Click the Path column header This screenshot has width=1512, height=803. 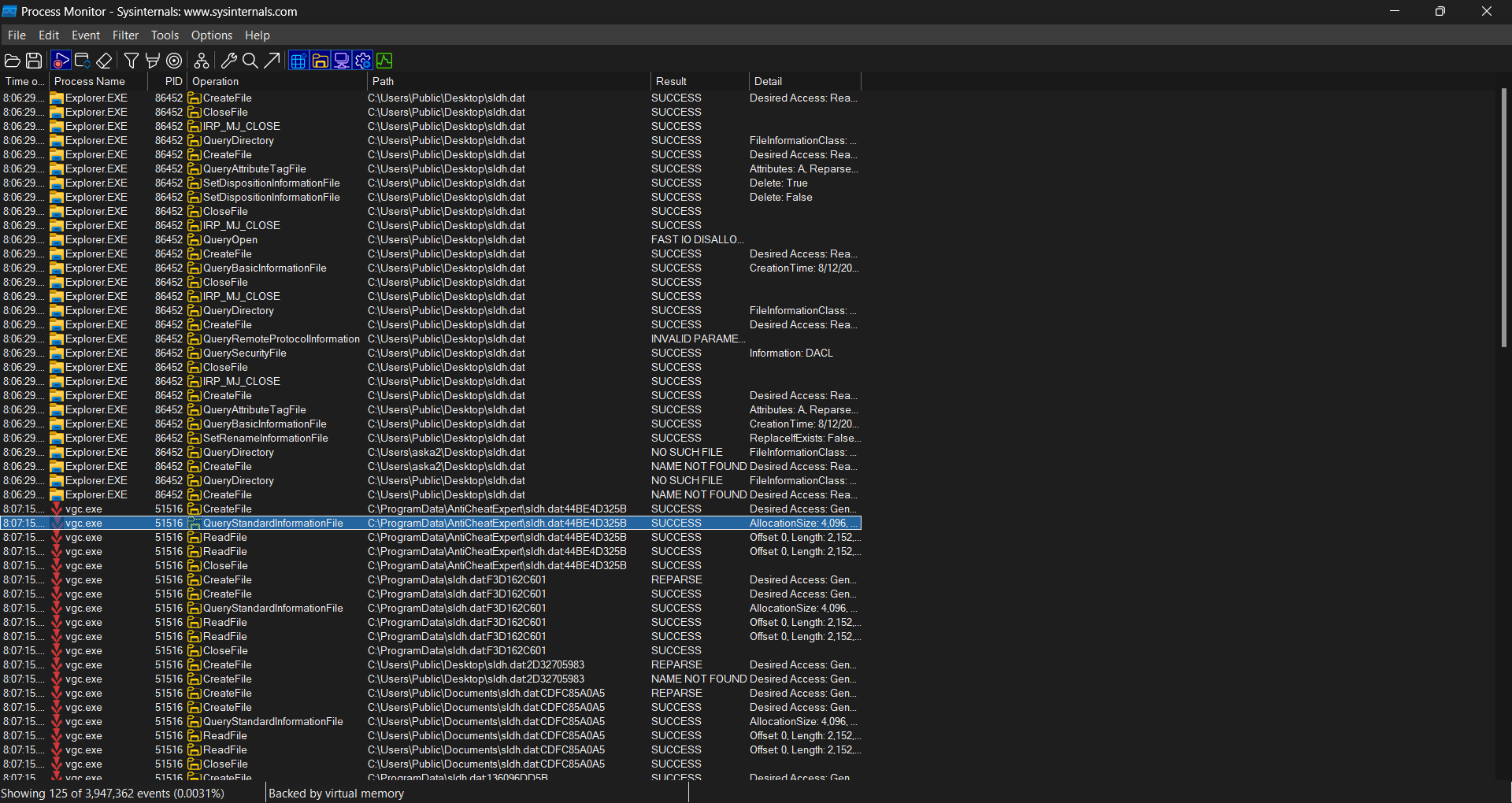pos(510,81)
